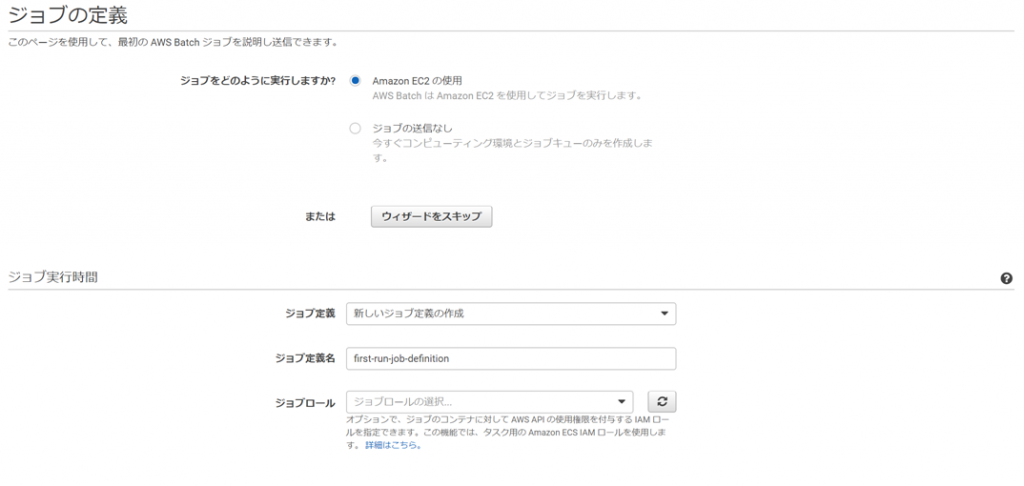Click the ジョブをどのように実行しますか? question label
The image size is (1024, 486).
coord(257,80)
